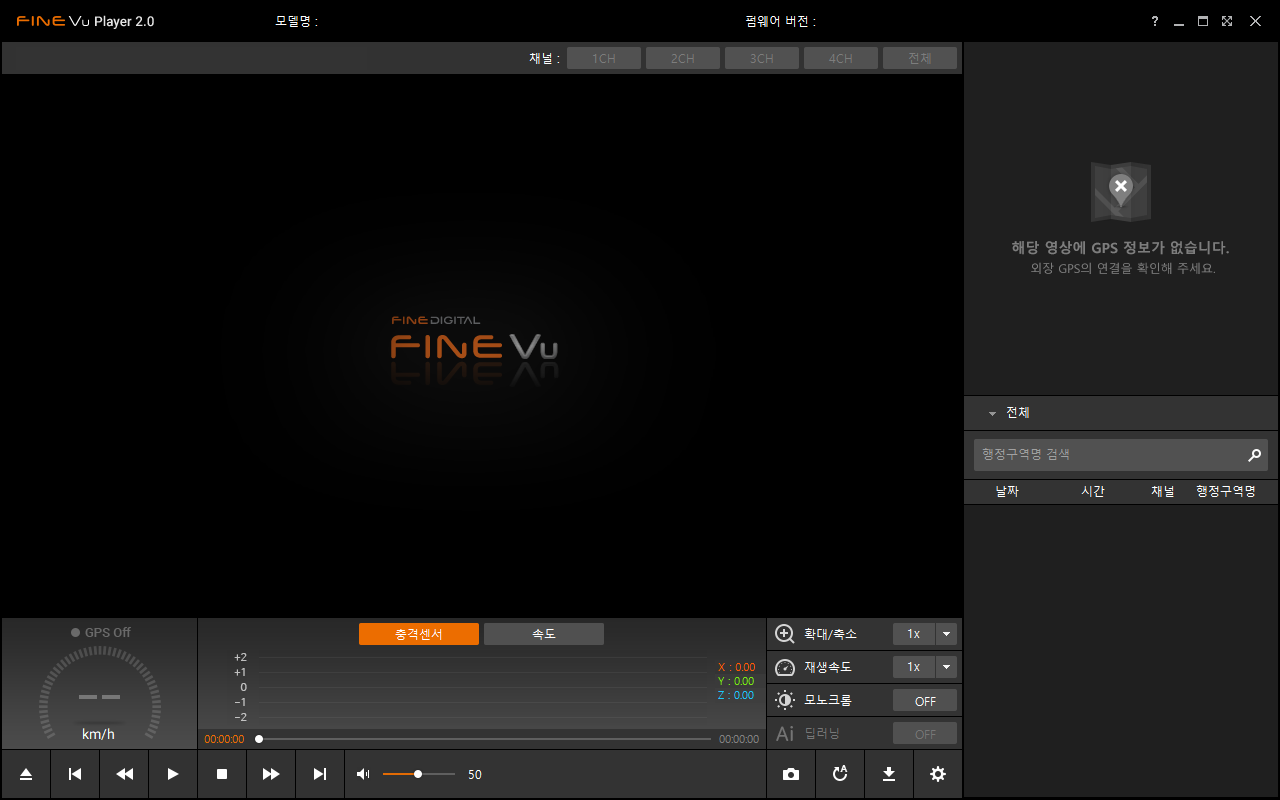Mute the volume speaker icon
The height and width of the screenshot is (800, 1280).
(363, 774)
